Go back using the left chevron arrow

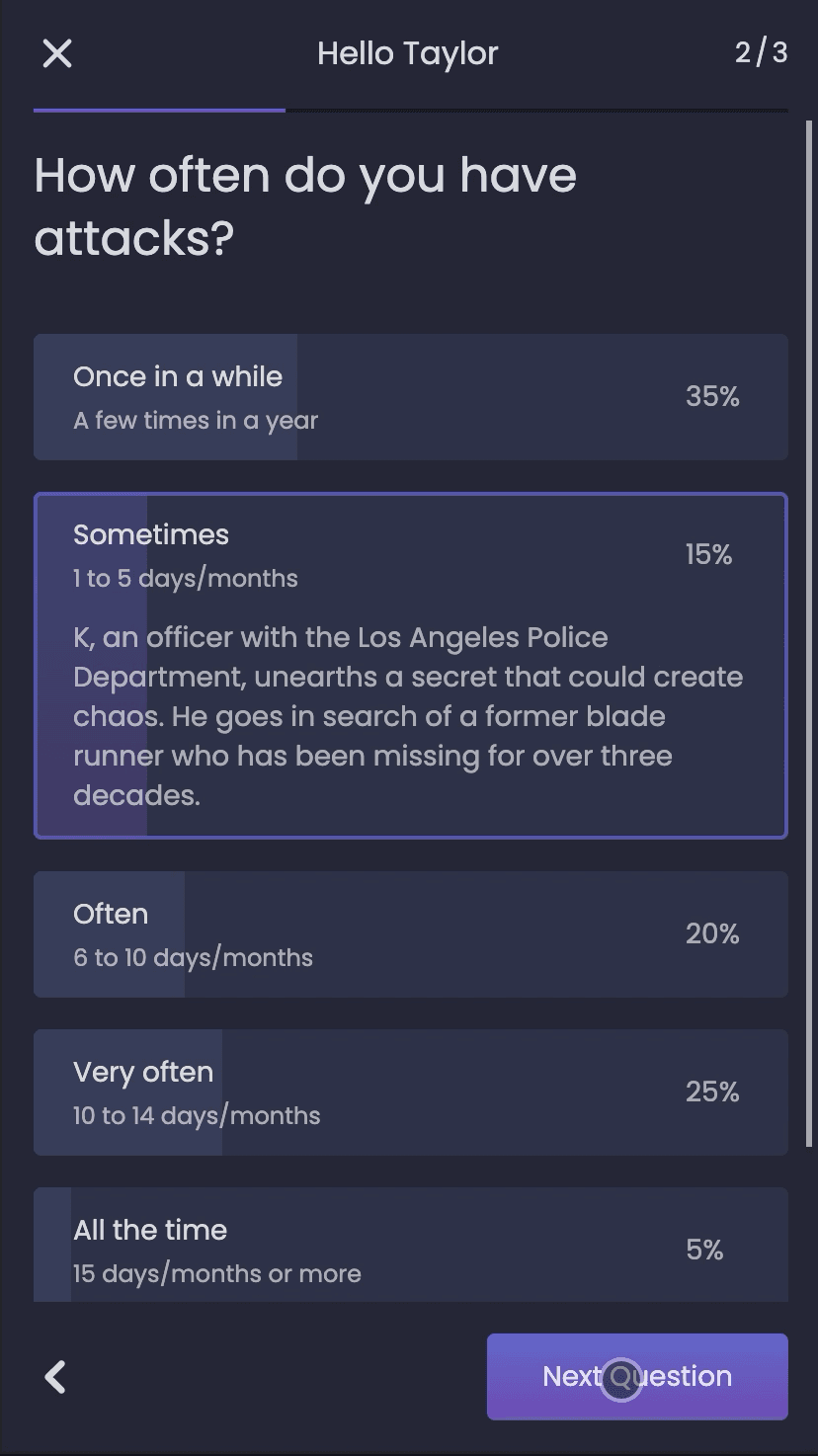54,1377
